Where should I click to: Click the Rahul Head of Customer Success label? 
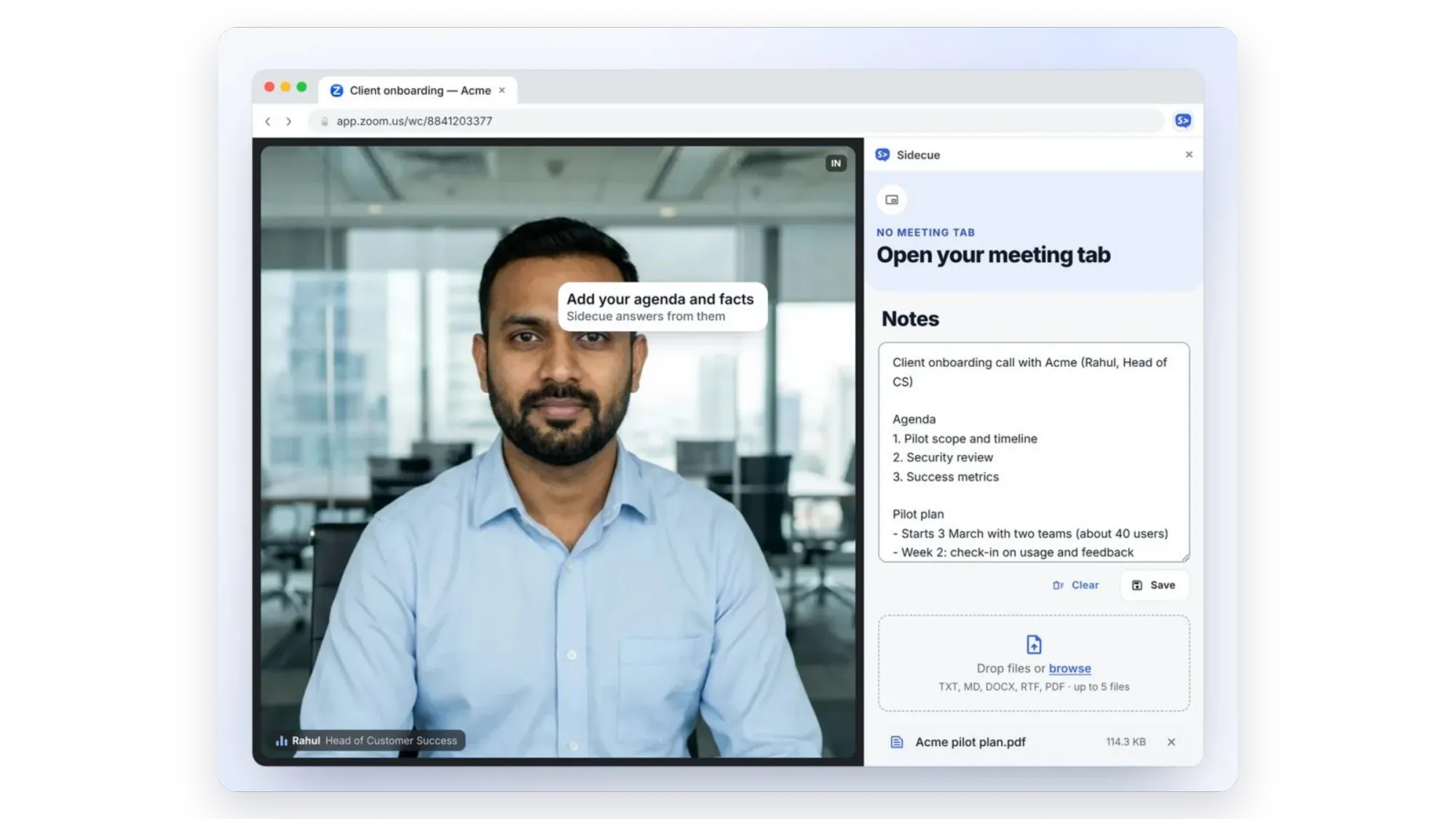368,740
